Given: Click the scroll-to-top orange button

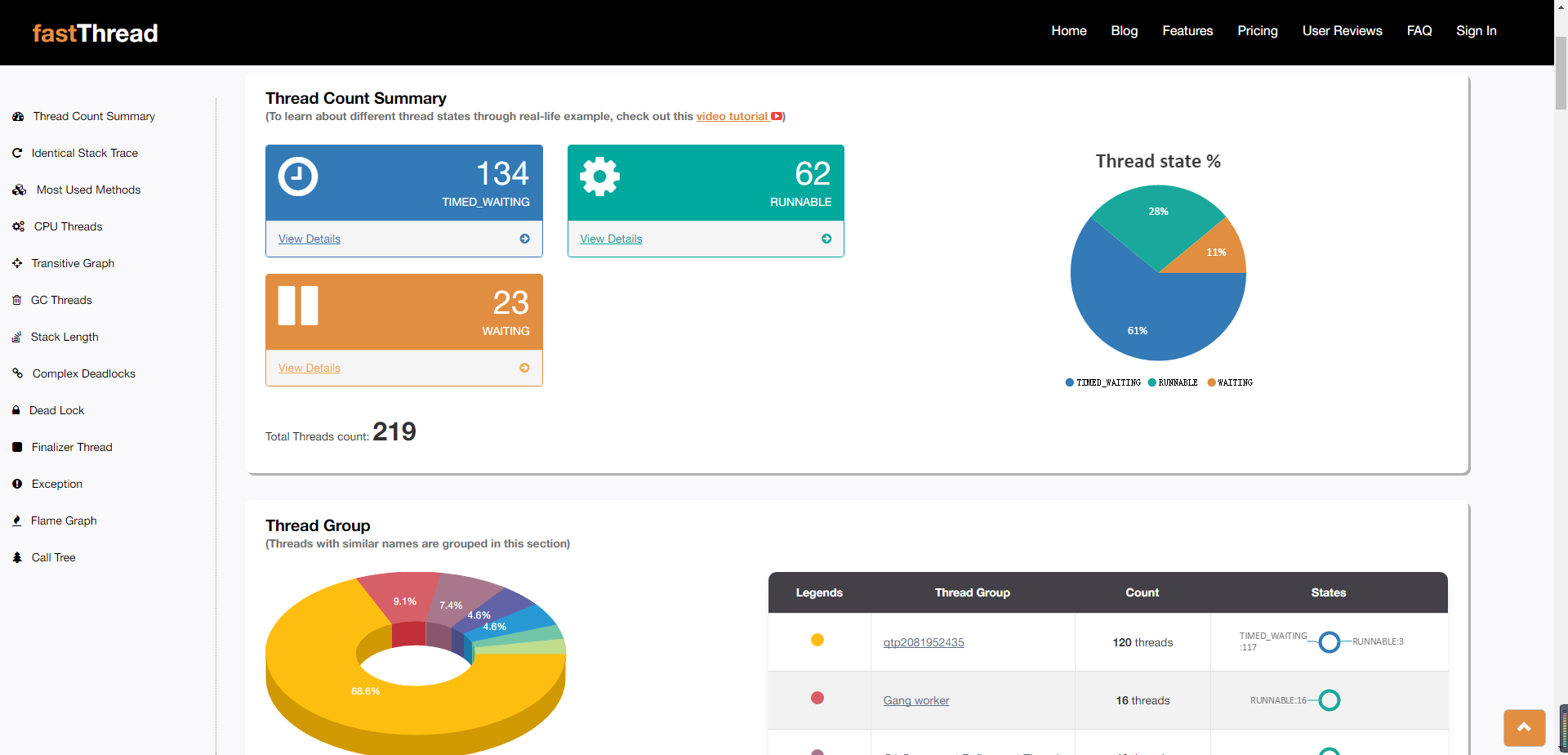Looking at the screenshot, I should click(x=1525, y=727).
